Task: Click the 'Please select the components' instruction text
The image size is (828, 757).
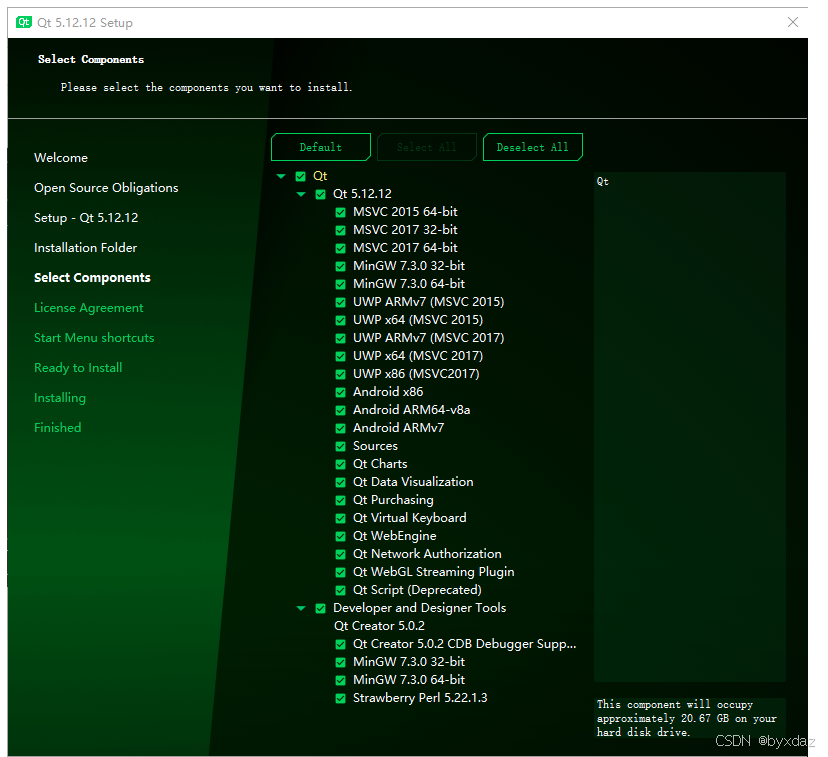Action: point(206,87)
